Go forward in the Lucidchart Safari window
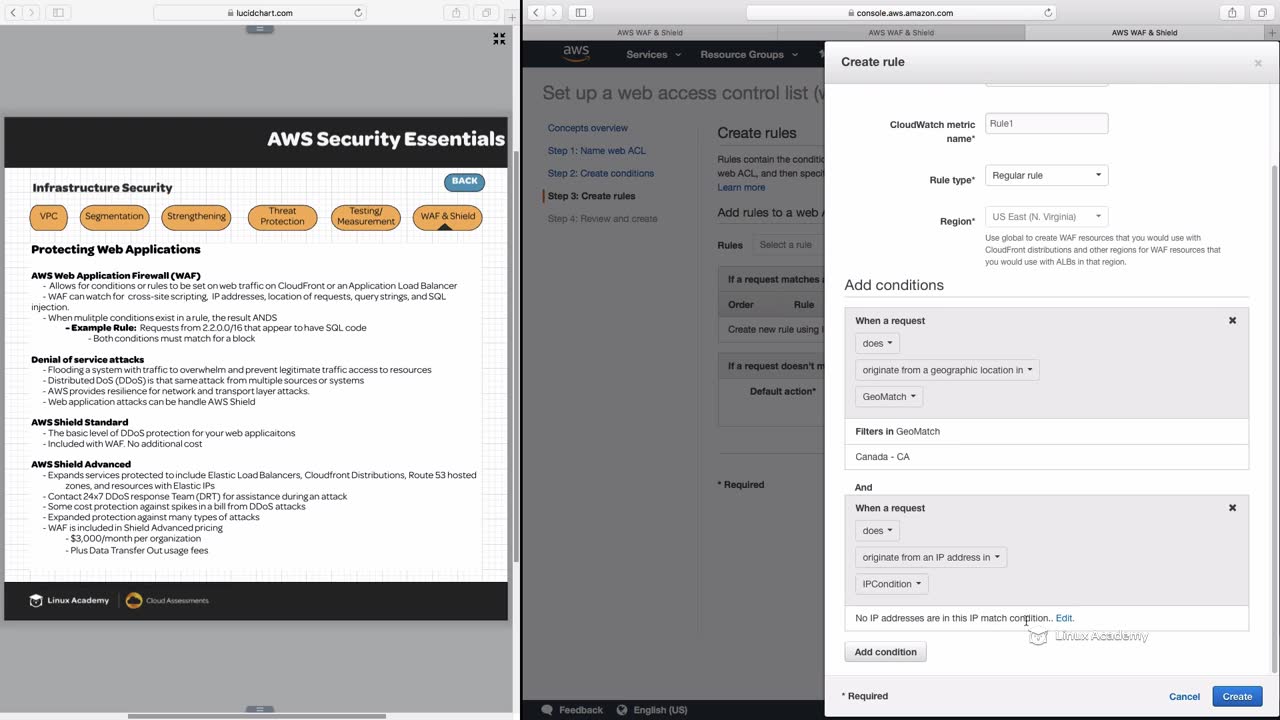1280x720 pixels. pos(32,13)
